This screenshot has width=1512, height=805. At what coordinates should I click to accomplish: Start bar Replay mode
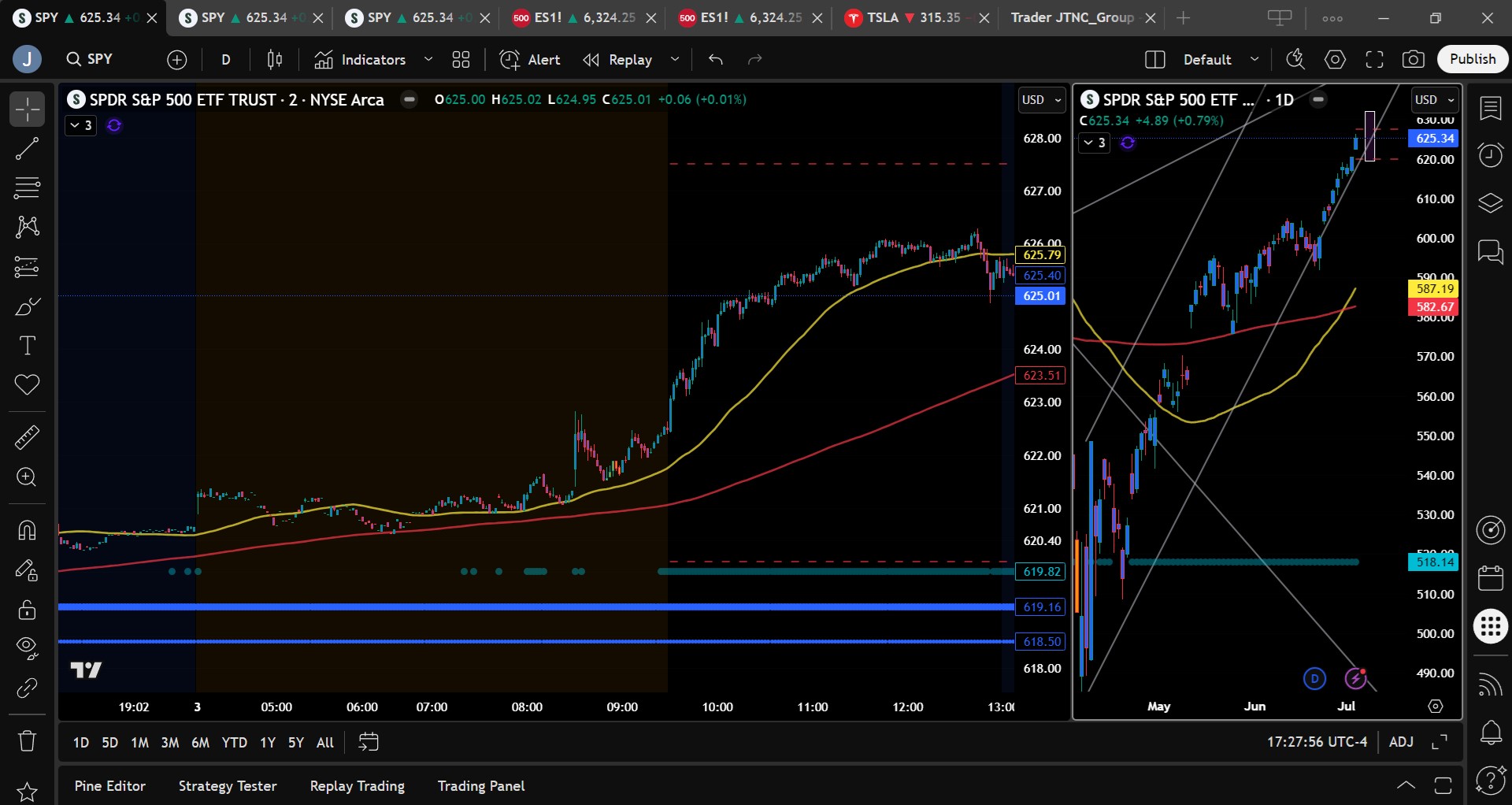617,59
